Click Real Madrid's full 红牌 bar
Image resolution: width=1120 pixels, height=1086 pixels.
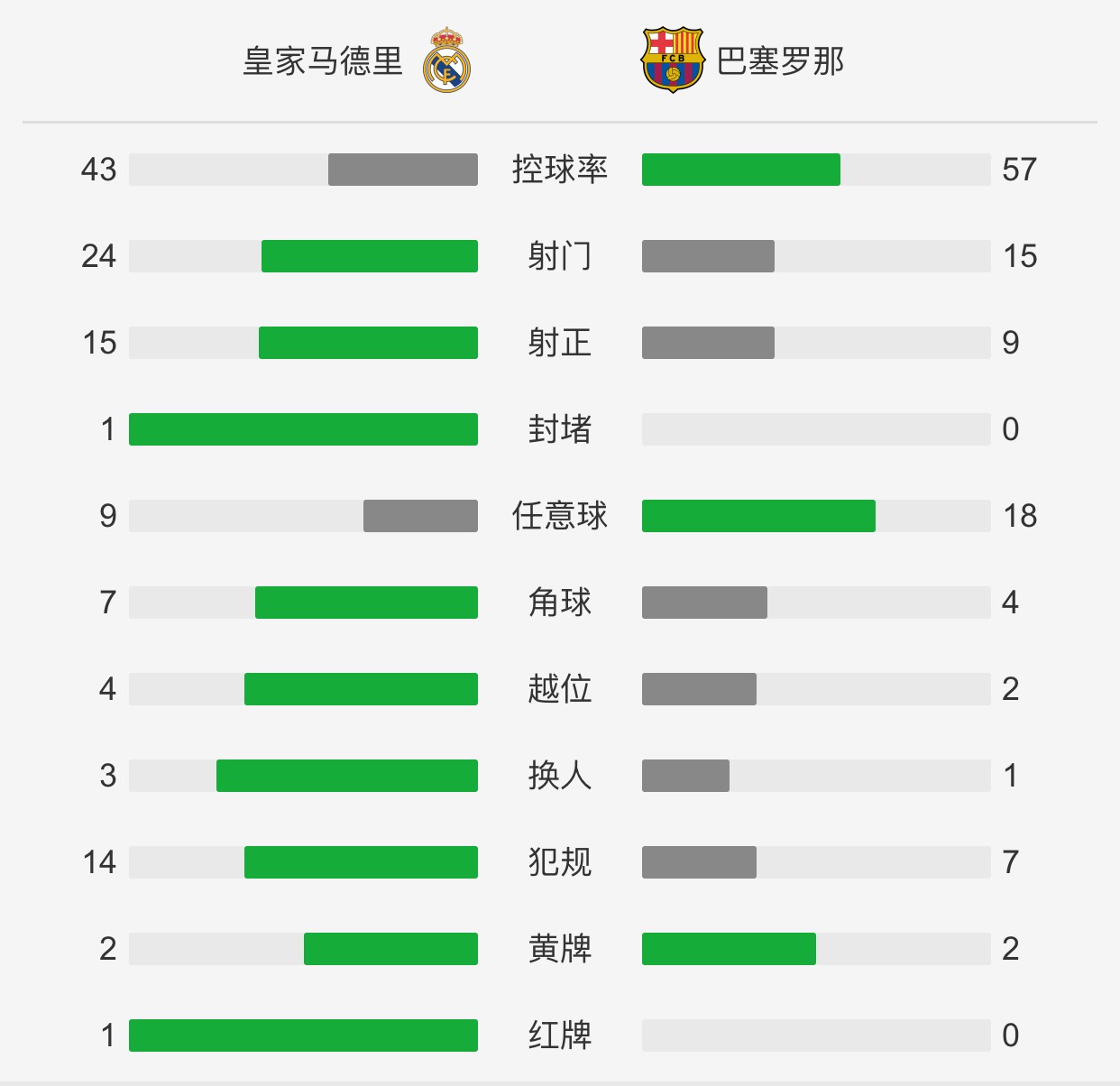point(303,1035)
